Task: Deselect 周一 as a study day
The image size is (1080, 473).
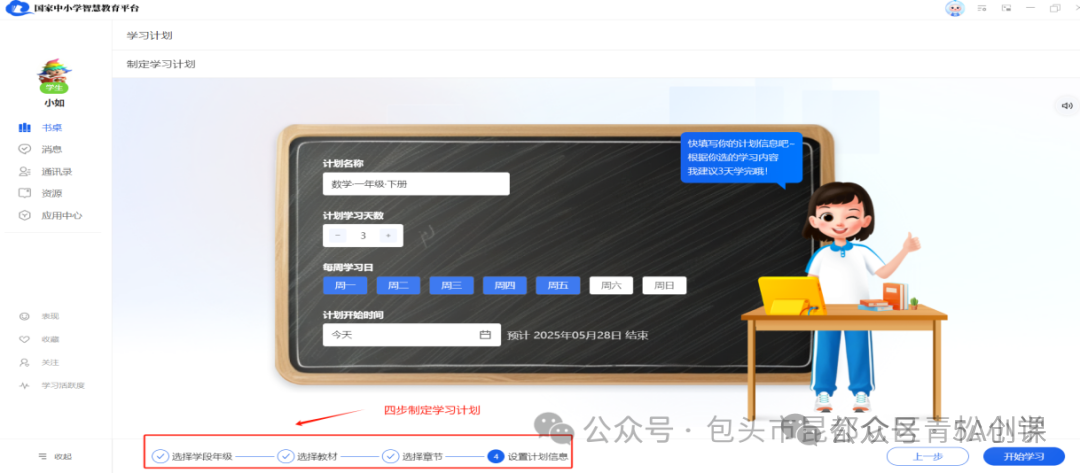Action: pos(345,285)
